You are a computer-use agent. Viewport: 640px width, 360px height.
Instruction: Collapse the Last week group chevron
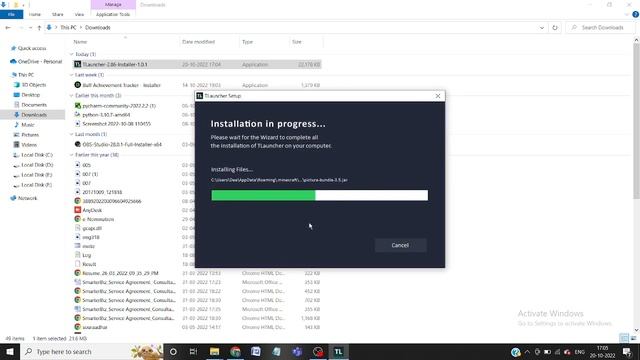[71, 75]
